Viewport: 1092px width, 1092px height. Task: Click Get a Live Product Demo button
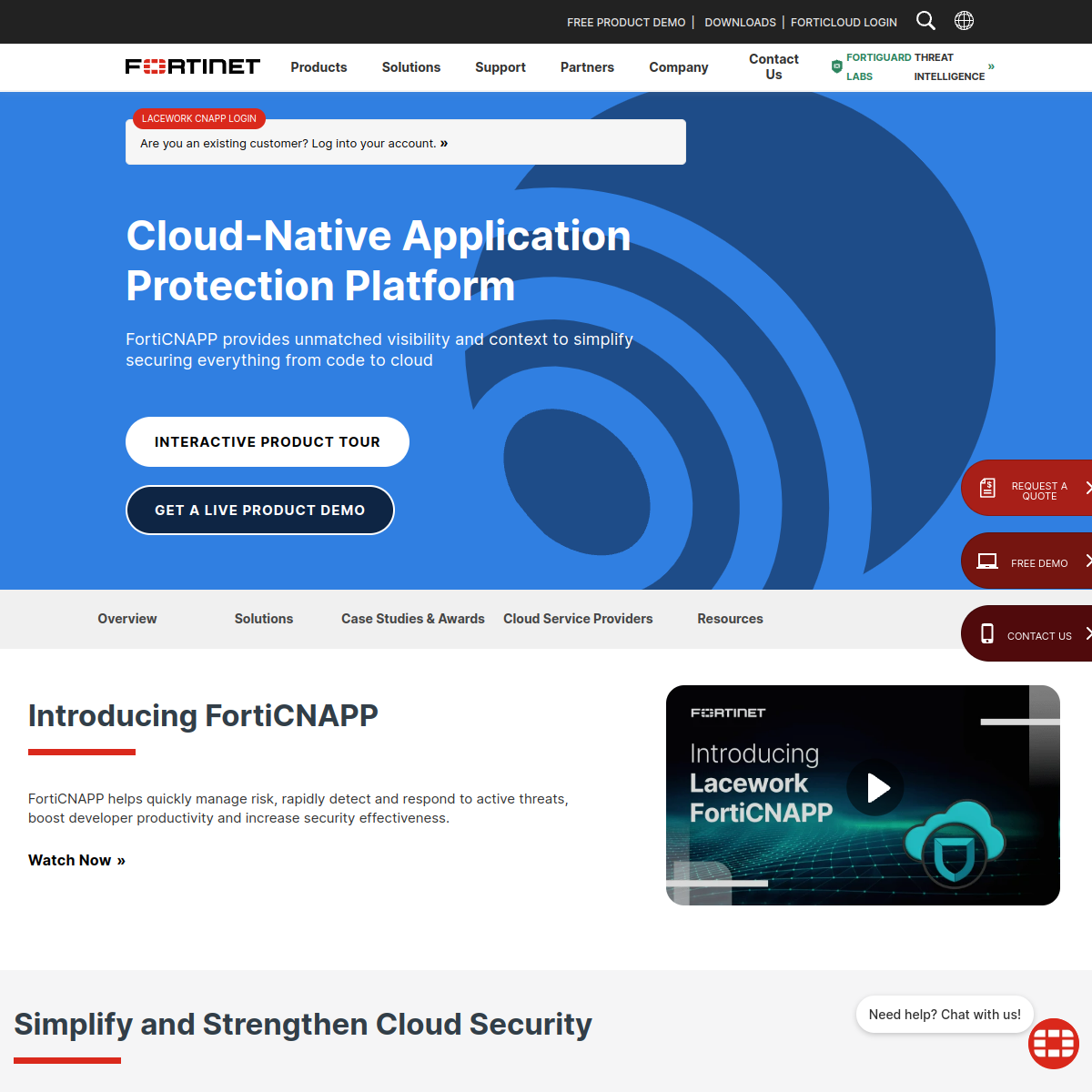pyautogui.click(x=260, y=511)
